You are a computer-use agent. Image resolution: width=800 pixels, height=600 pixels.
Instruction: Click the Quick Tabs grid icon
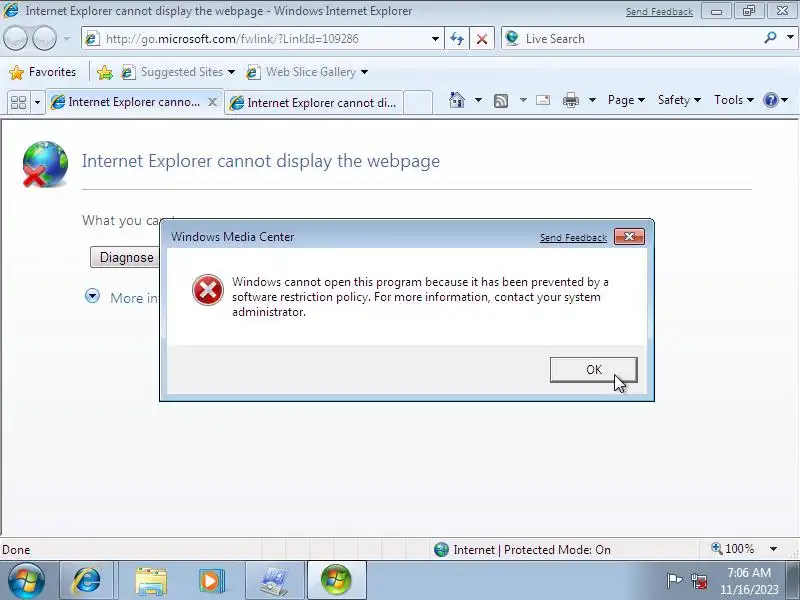point(18,103)
